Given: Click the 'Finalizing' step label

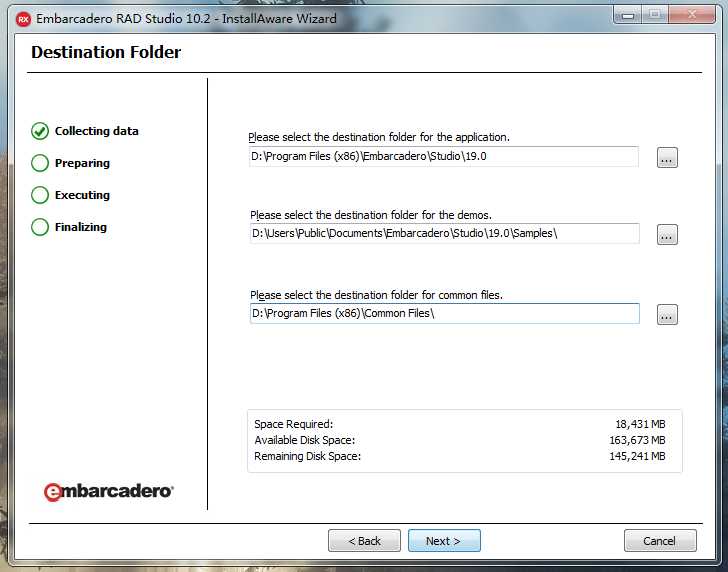Looking at the screenshot, I should pos(81,227).
